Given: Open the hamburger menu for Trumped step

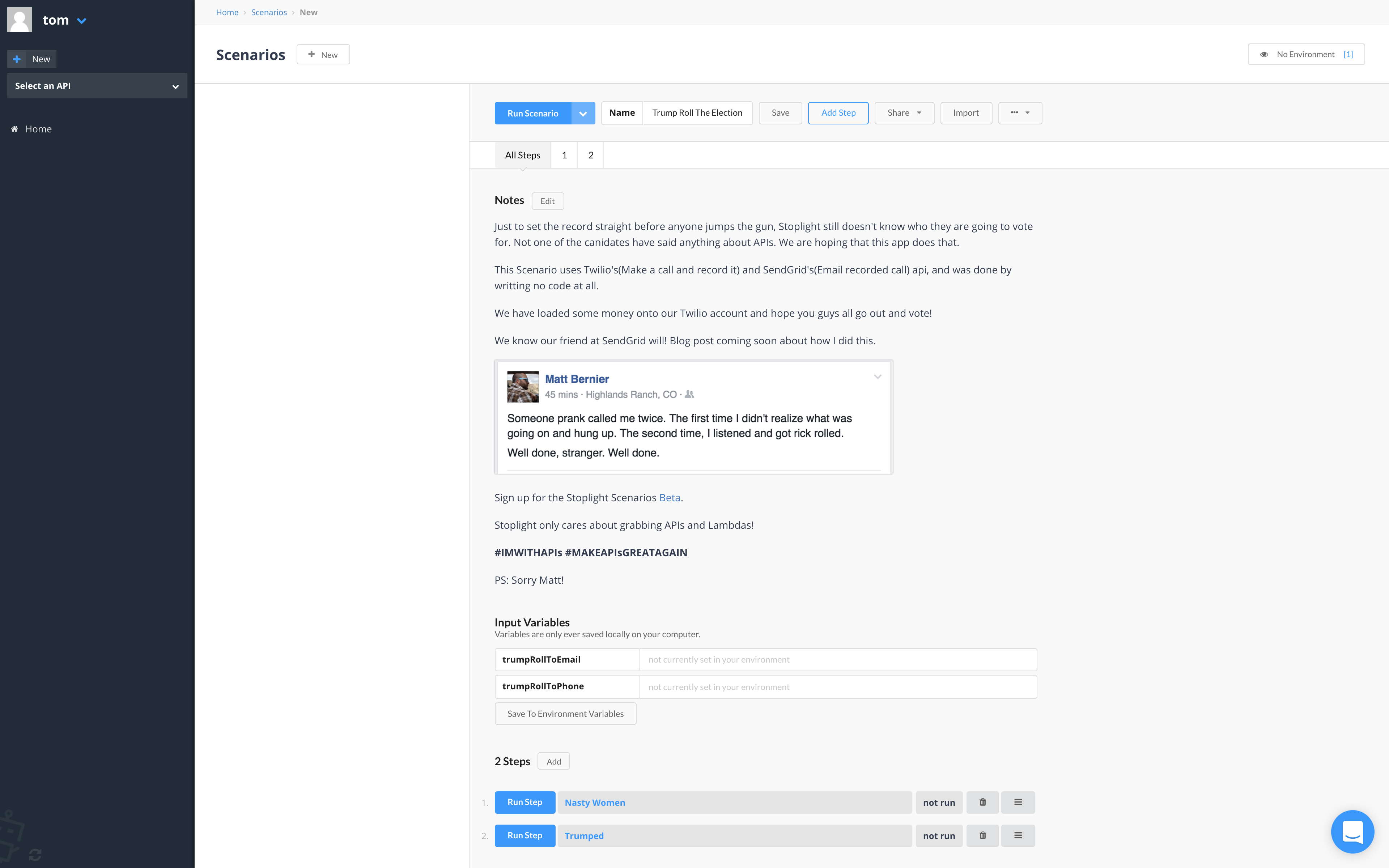Looking at the screenshot, I should click(x=1018, y=835).
